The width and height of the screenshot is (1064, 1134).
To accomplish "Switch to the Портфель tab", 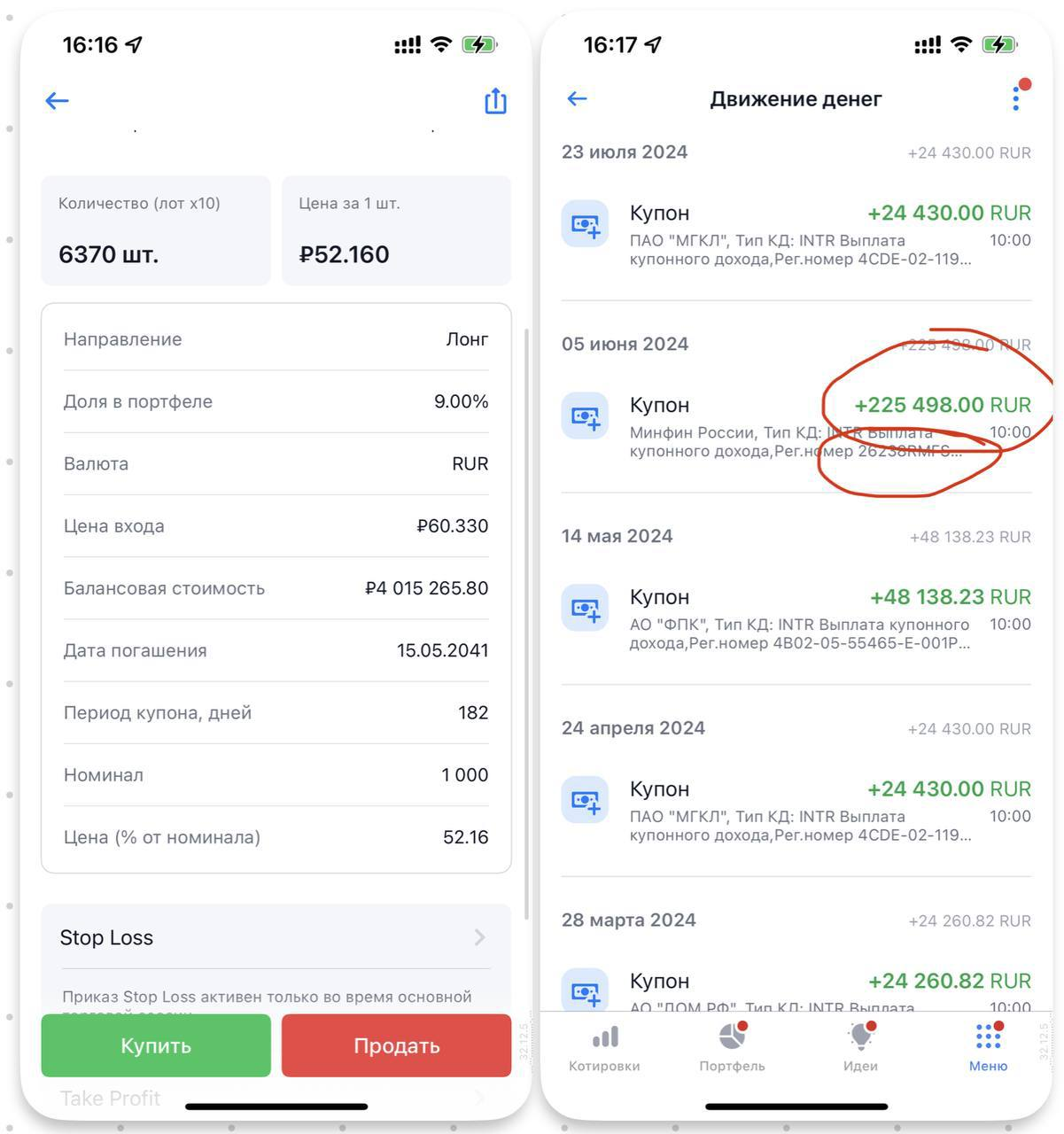I will point(732,1048).
